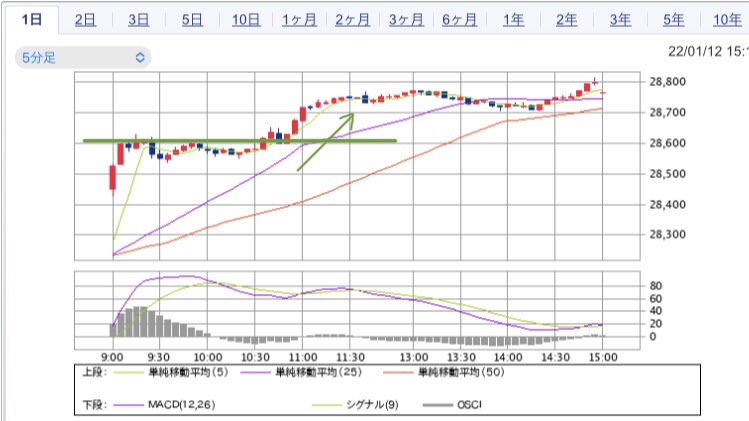Open the 3年 chart range
This screenshot has height=421, width=749.
[620, 20]
